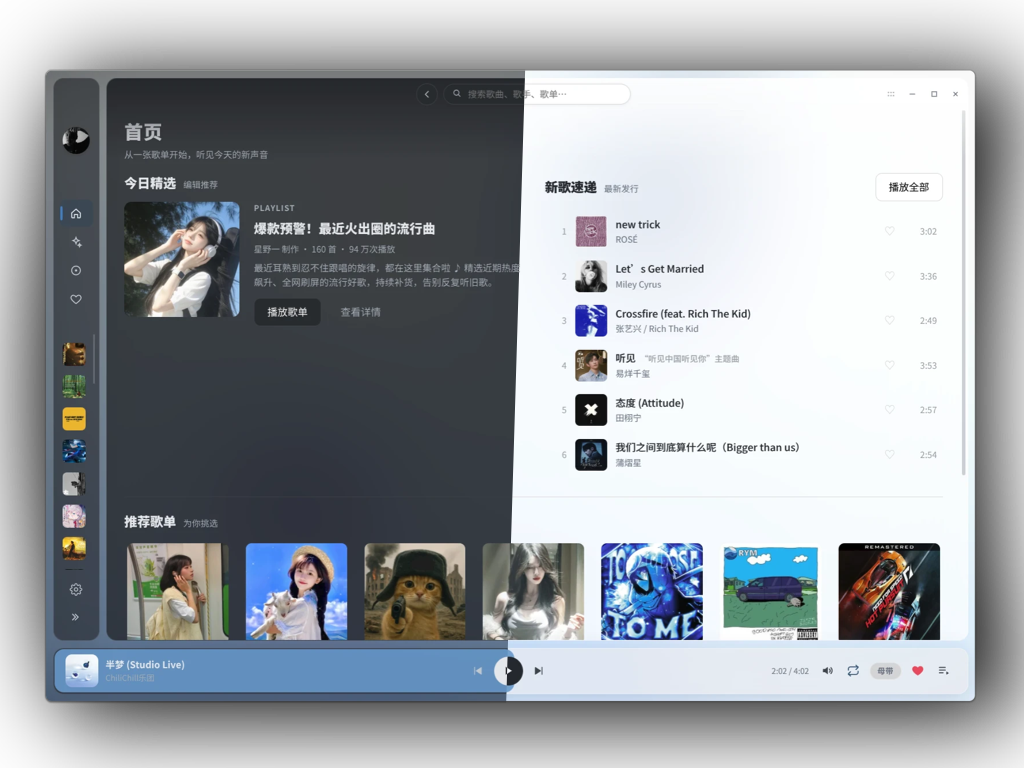
Task: Focus the song search field
Action: tap(537, 94)
